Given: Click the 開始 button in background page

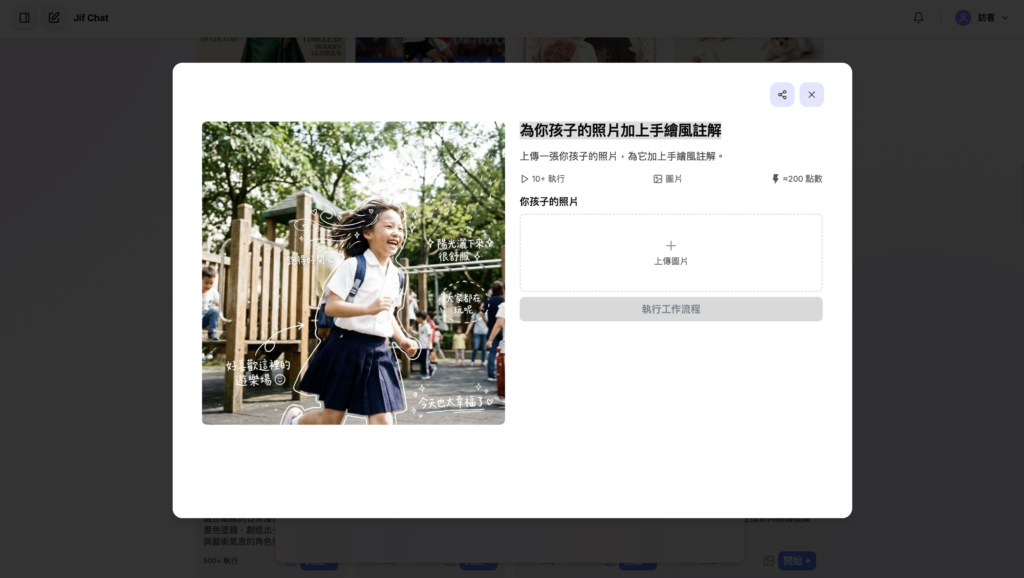Looking at the screenshot, I should [x=797, y=560].
